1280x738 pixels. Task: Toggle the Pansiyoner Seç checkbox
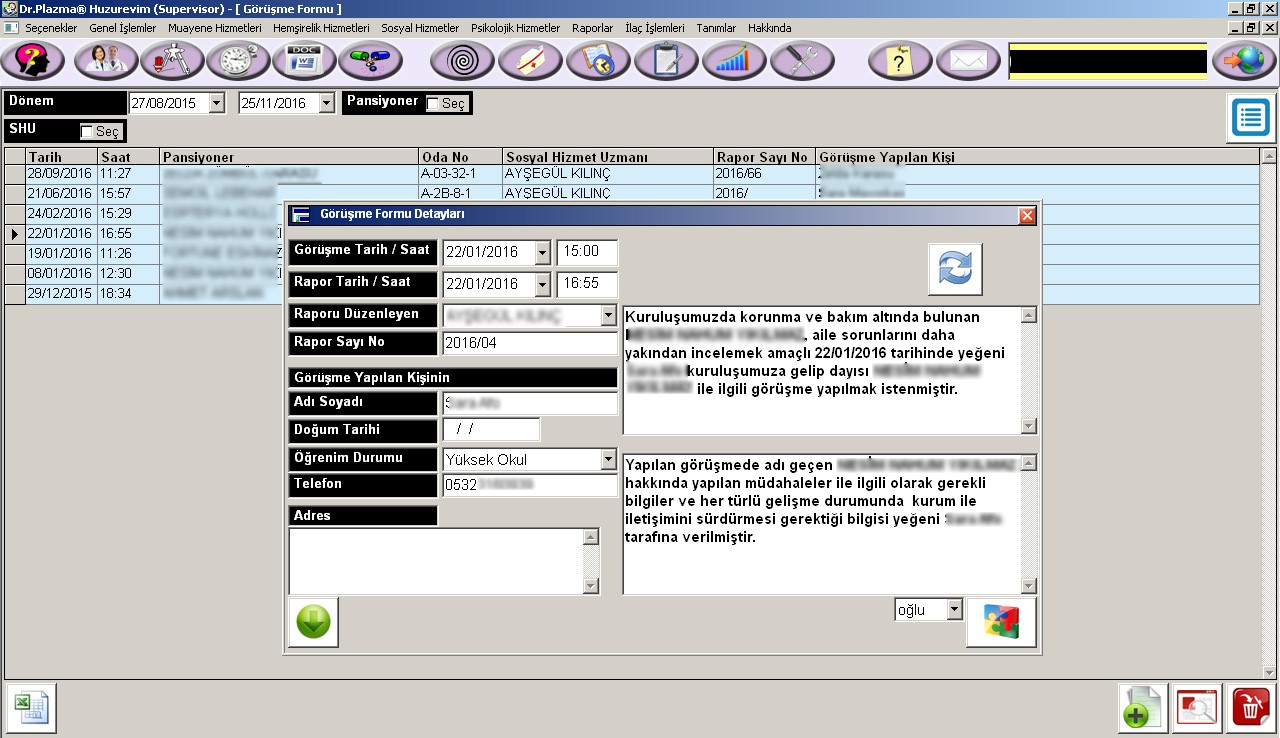433,103
